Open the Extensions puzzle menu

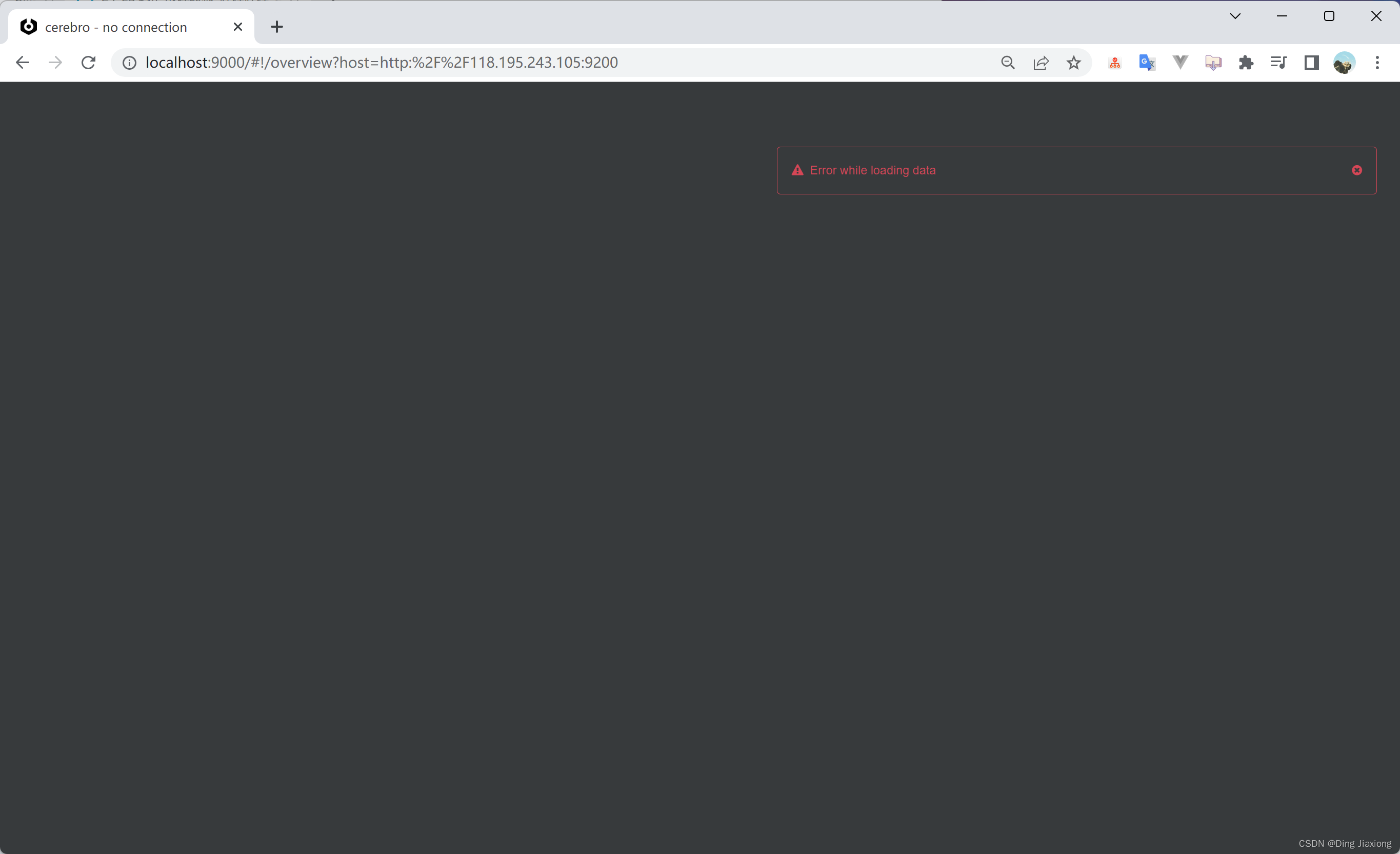tap(1246, 63)
